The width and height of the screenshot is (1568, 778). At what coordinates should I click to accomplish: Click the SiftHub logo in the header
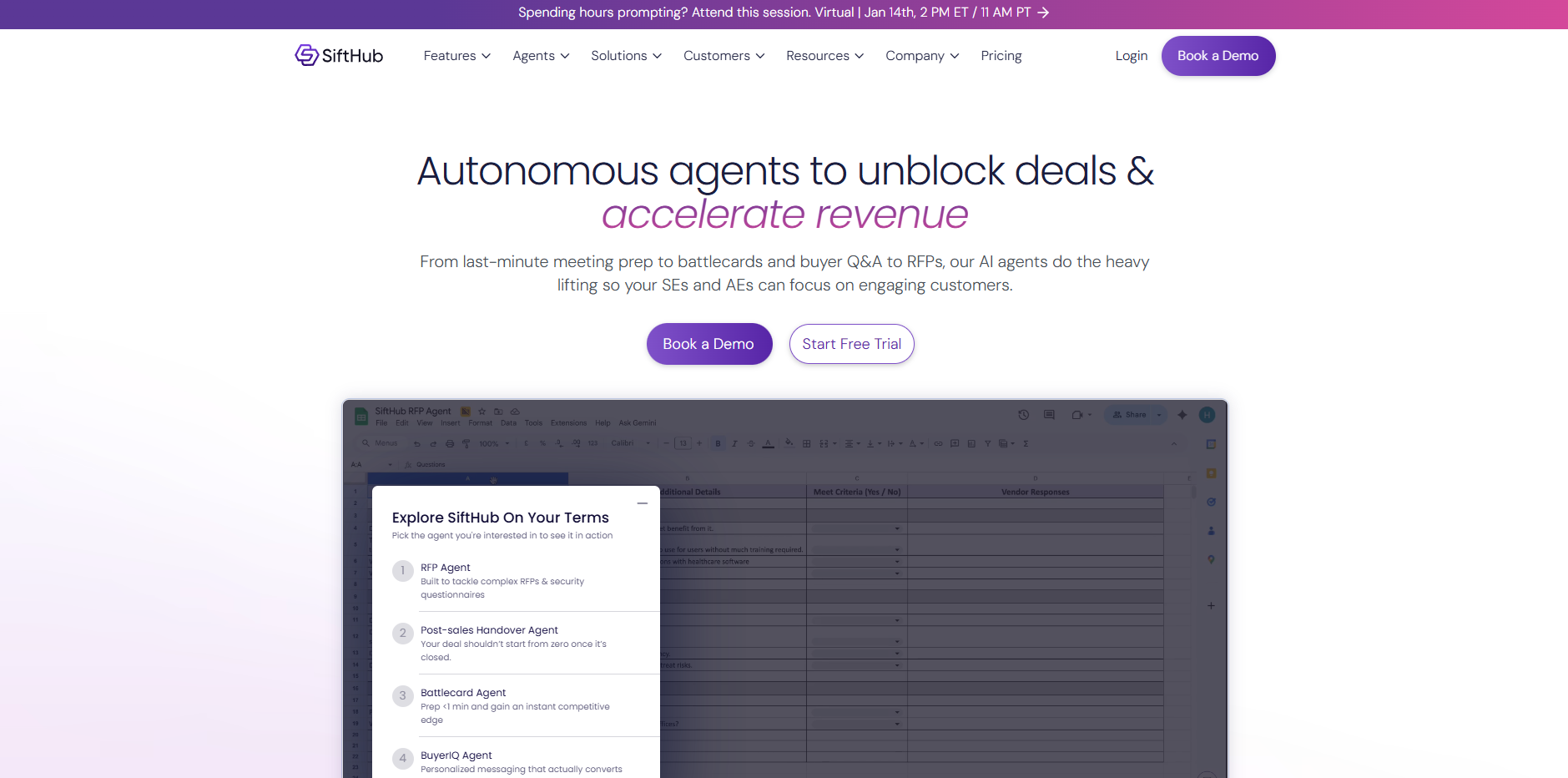coord(339,55)
